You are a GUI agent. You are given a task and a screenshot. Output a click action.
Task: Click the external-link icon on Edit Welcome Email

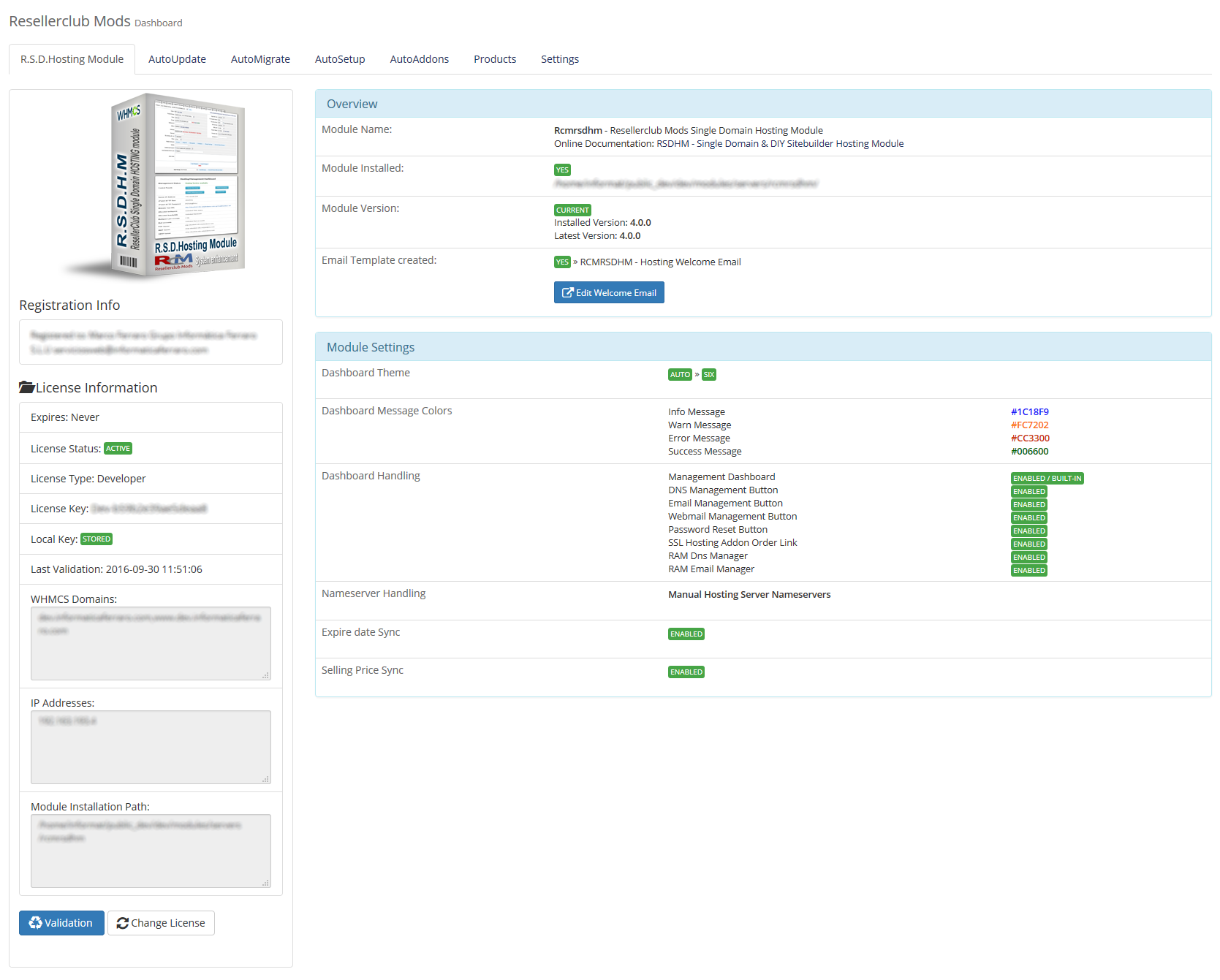[x=567, y=292]
